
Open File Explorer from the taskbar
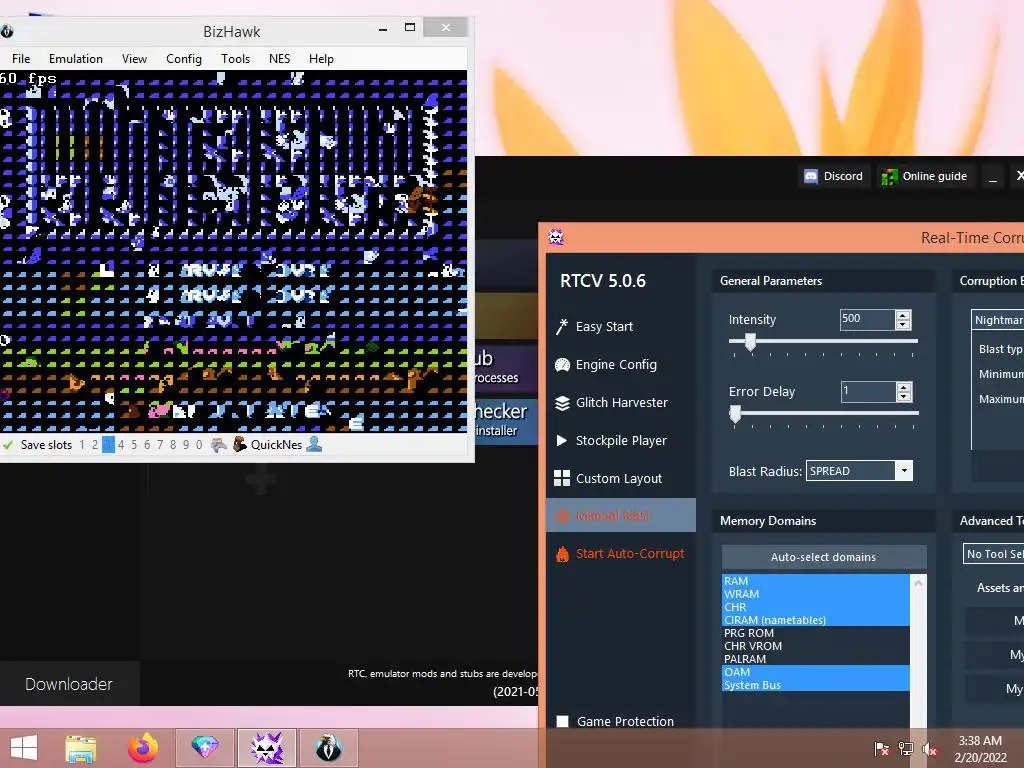[81, 748]
